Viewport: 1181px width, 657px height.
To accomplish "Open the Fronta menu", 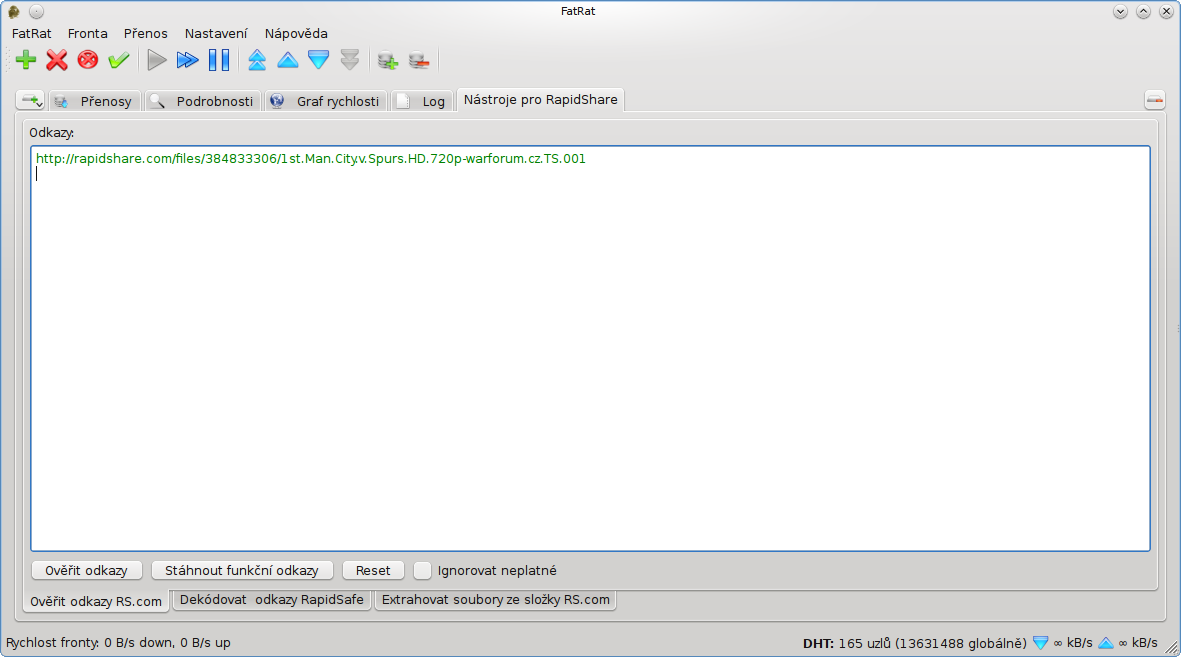I will click(87, 33).
